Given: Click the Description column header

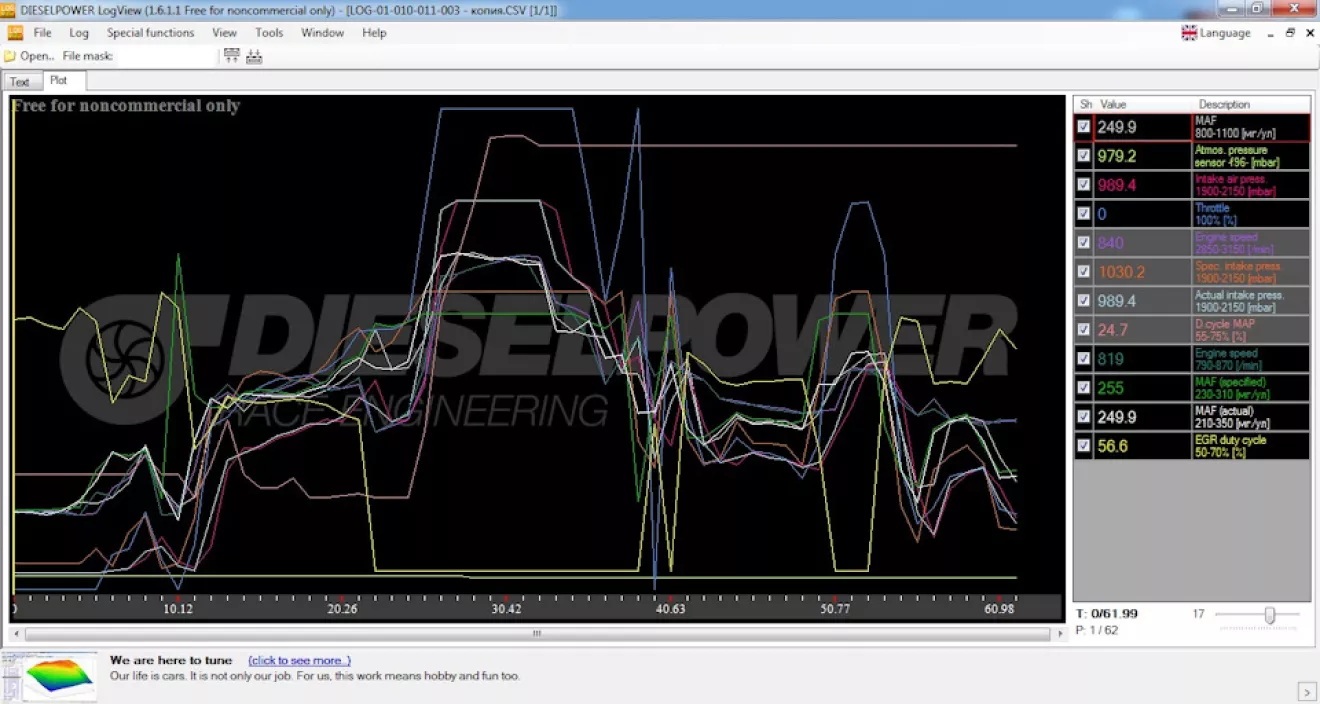Looking at the screenshot, I should click(x=1251, y=104).
